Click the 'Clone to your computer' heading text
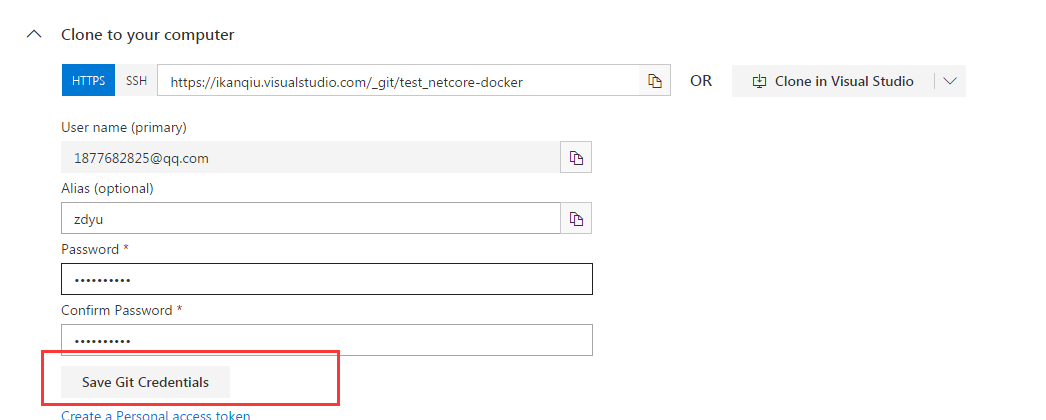The image size is (1046, 420). point(147,35)
